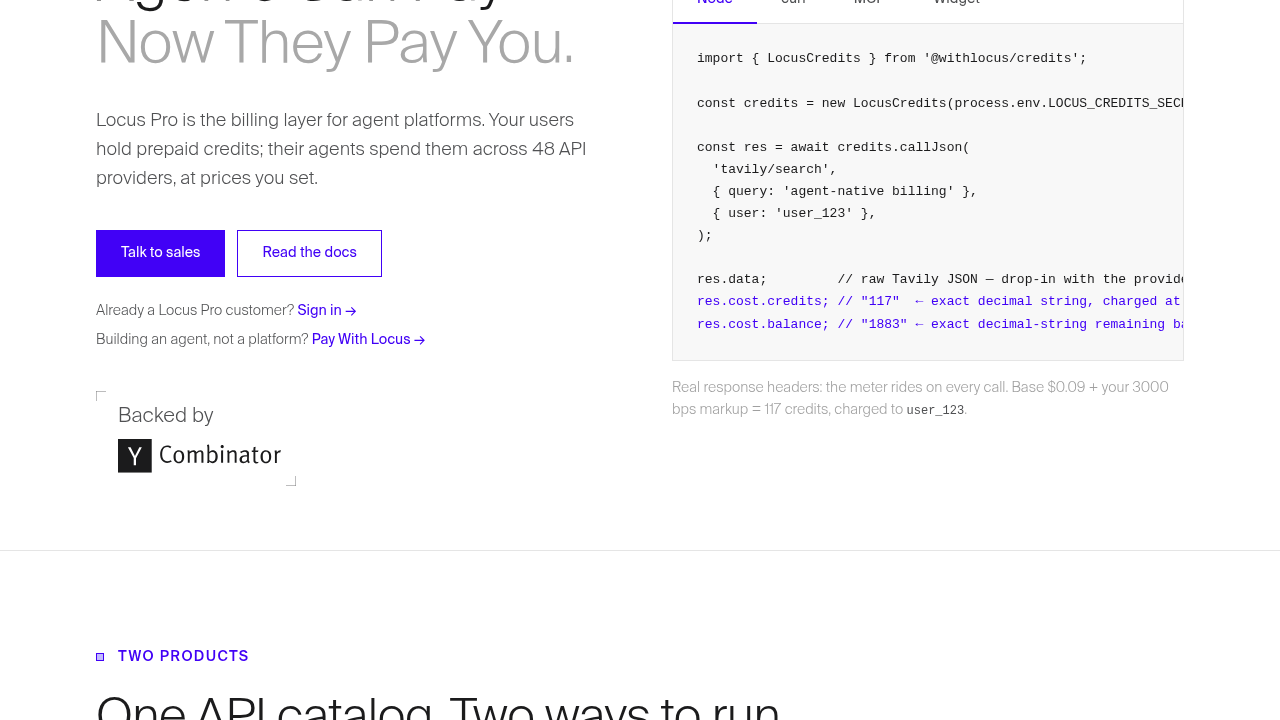Open the Pay With Locus link
Screen dimensions: 1280x720
click(369, 340)
